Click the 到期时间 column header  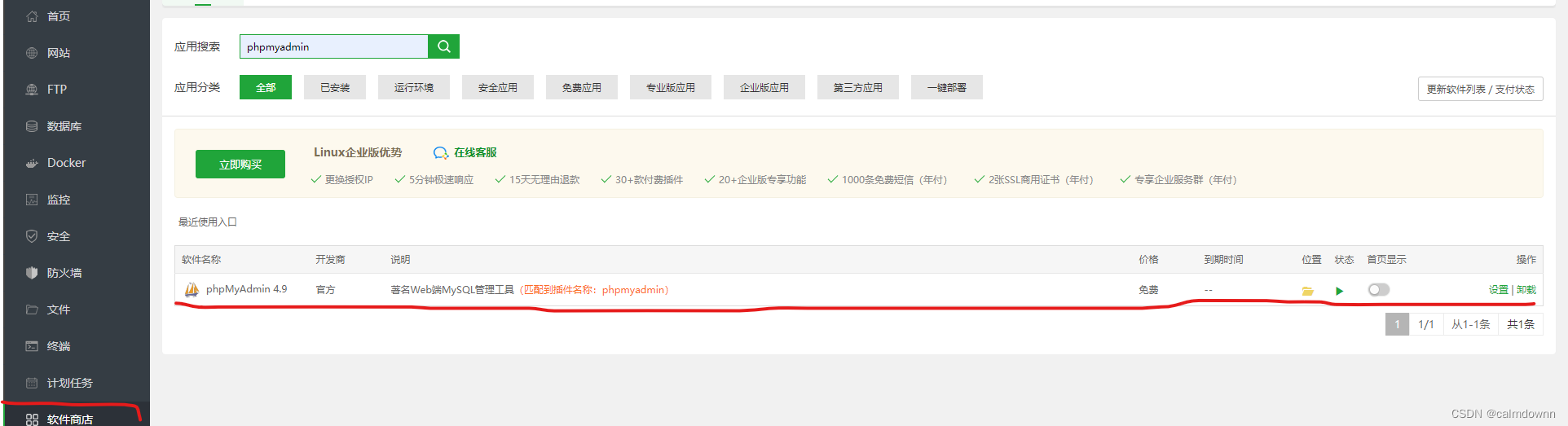click(1223, 260)
